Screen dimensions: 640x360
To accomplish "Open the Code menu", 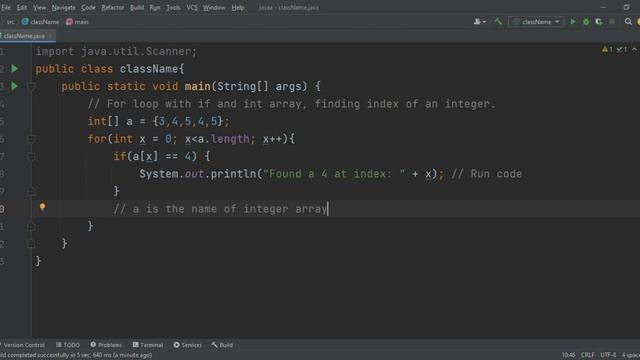I will point(88,7).
